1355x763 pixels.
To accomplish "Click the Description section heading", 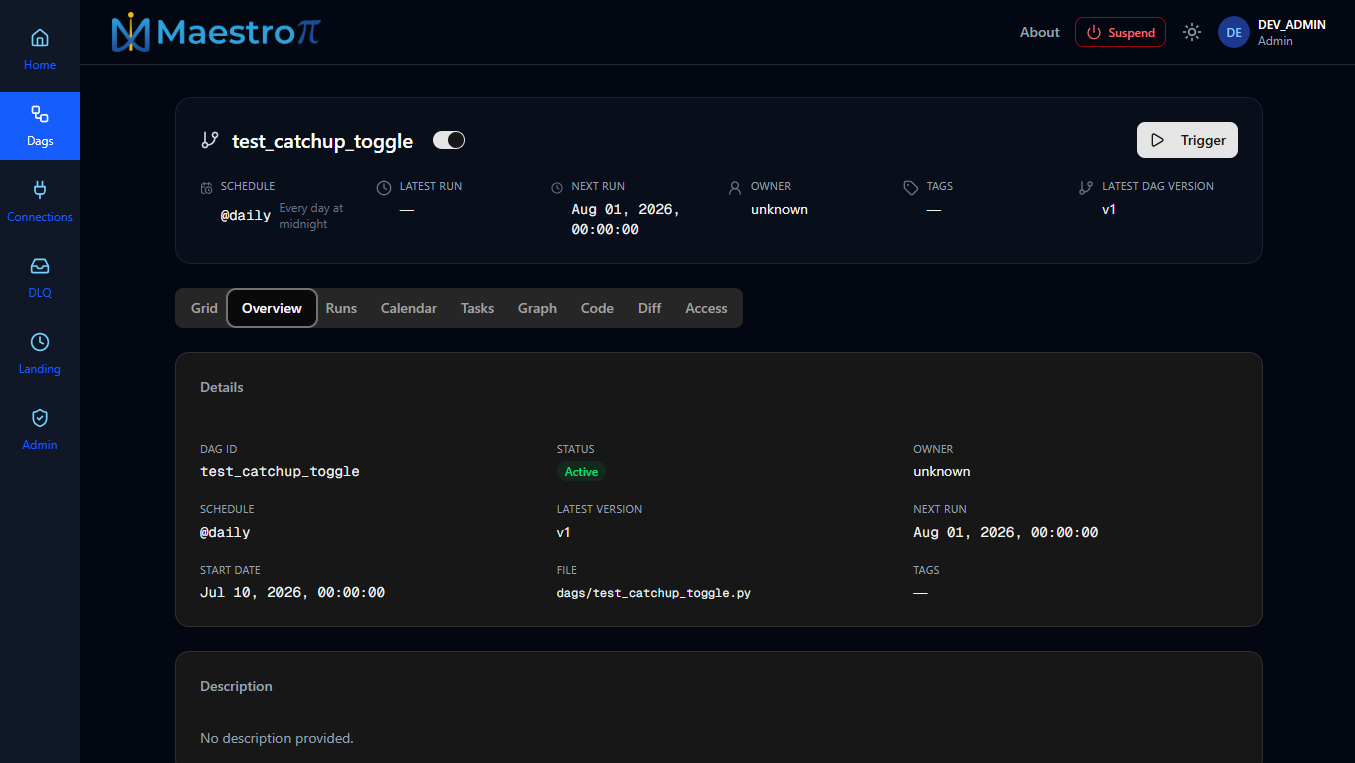I will [236, 686].
